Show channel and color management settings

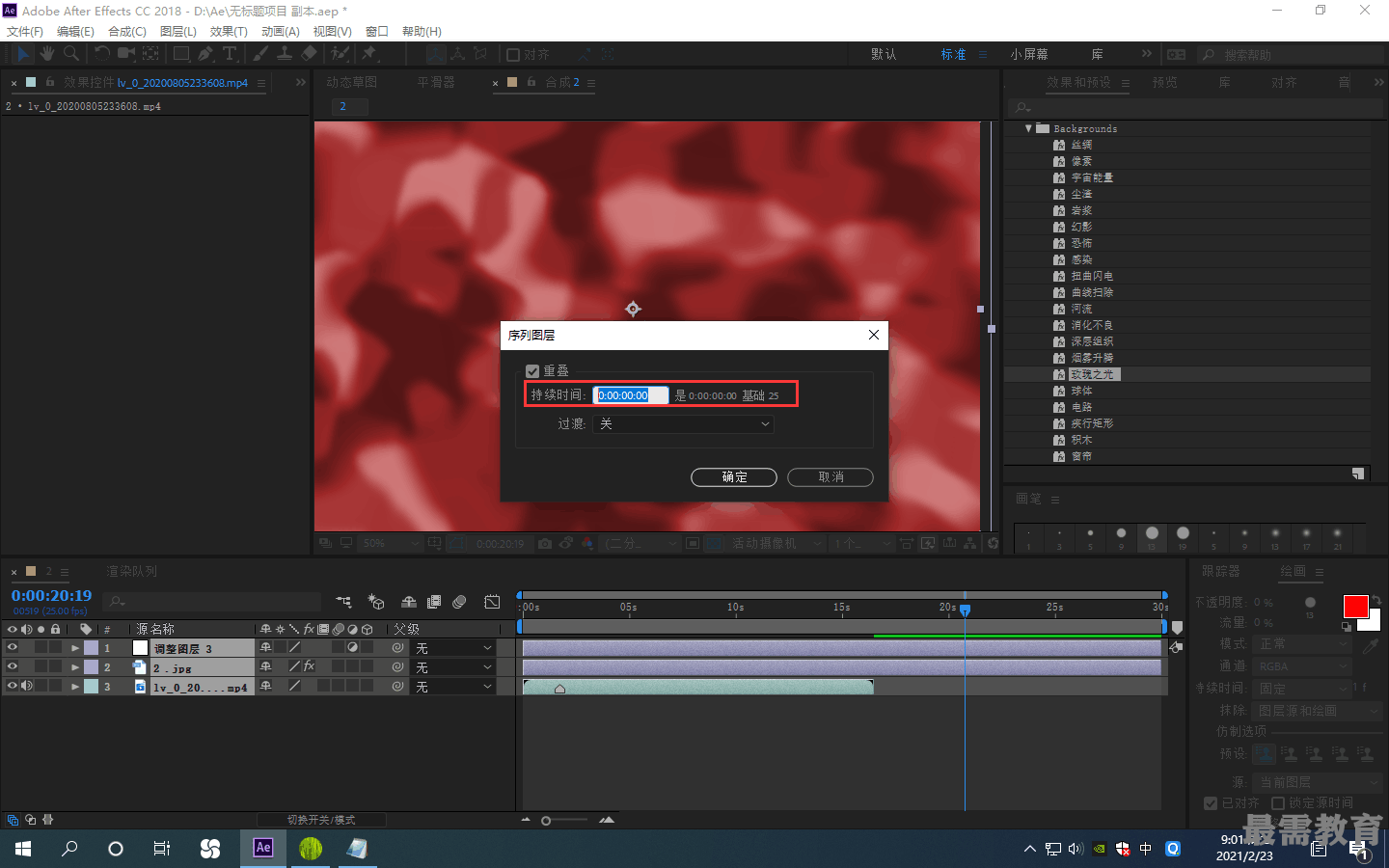(x=586, y=544)
